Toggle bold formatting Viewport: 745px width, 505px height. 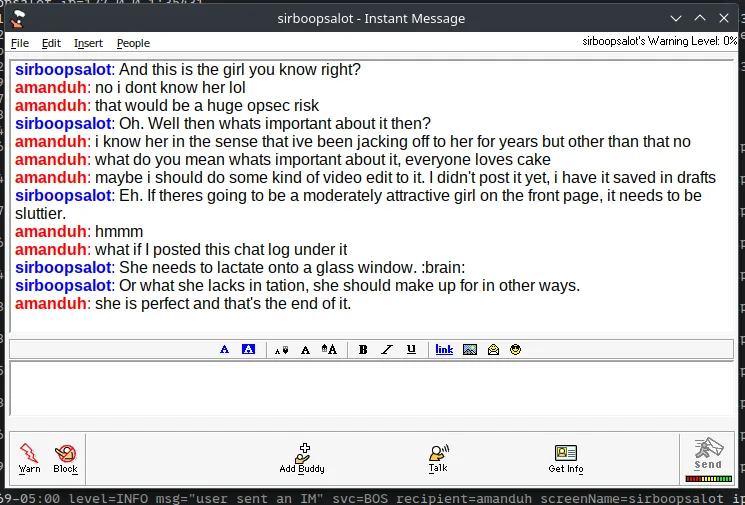tap(363, 350)
